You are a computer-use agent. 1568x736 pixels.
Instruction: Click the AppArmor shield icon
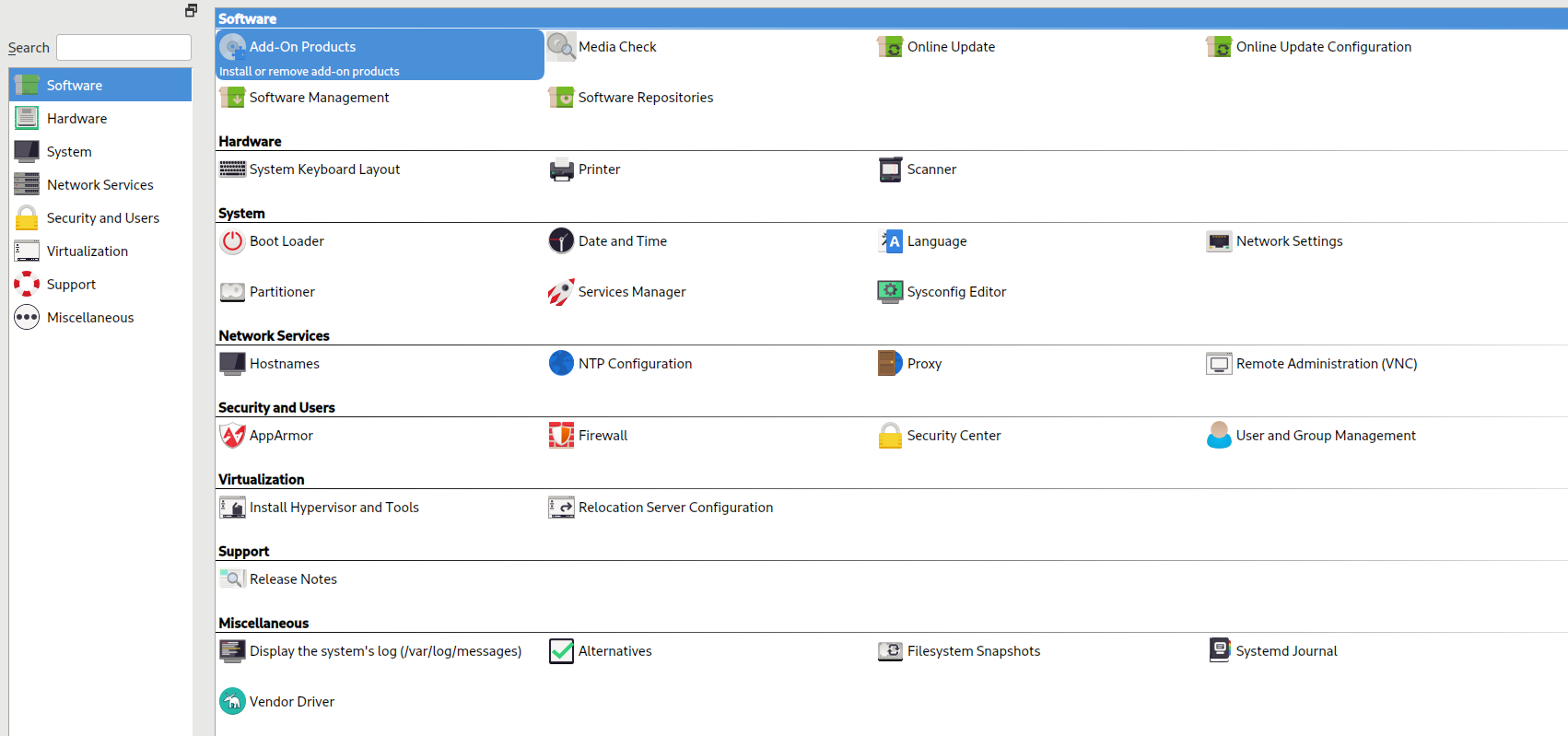click(232, 436)
